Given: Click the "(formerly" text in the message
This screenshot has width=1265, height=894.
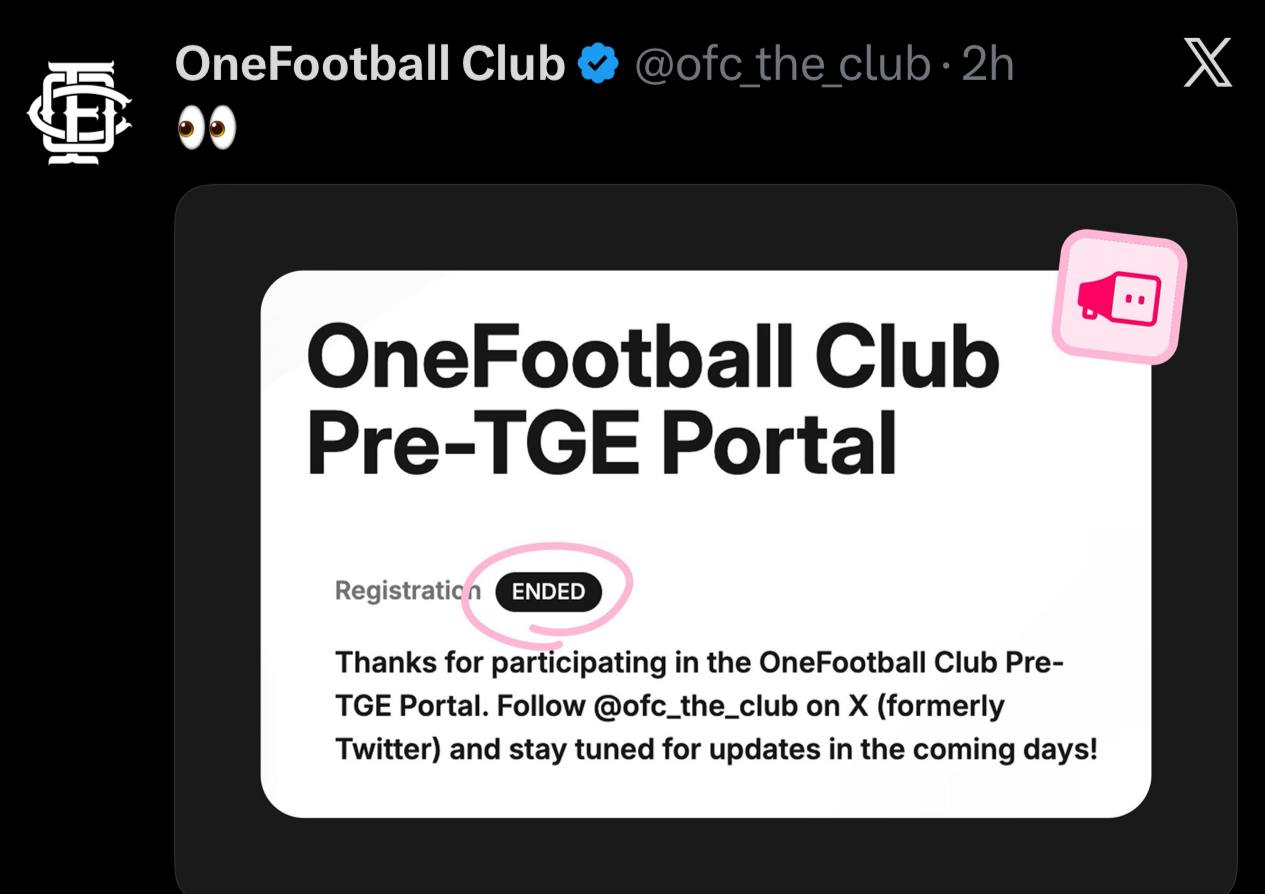Looking at the screenshot, I should pos(940,706).
